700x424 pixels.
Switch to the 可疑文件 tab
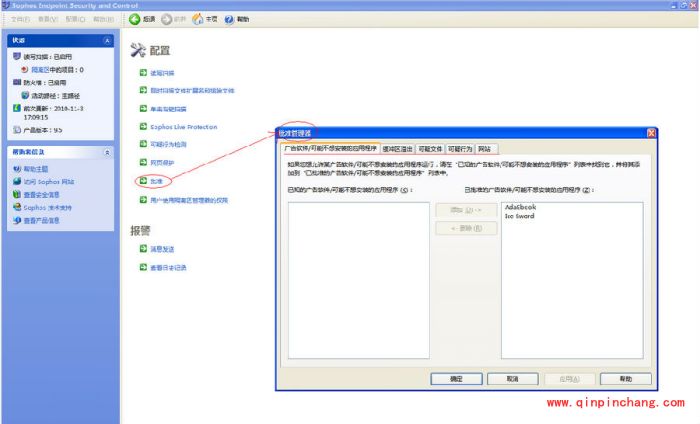[430, 148]
